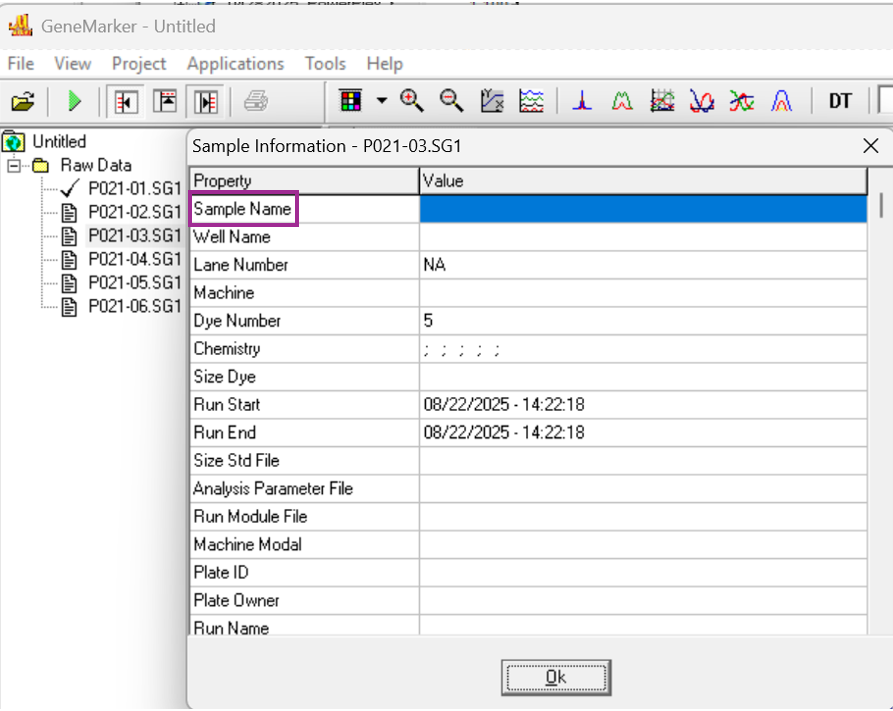Click the Sample Information vertical scrollbar
Image resolution: width=893 pixels, height=711 pixels.
coord(880,400)
